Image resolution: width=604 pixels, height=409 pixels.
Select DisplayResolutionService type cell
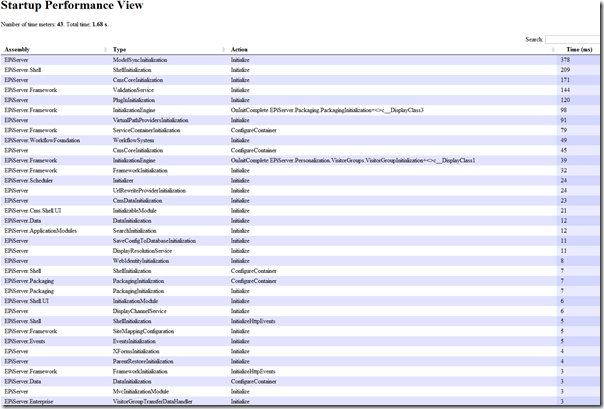(x=143, y=251)
